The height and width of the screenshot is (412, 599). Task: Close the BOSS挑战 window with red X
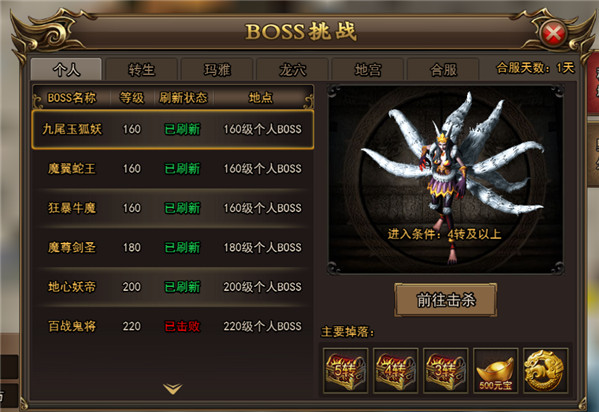click(x=553, y=34)
